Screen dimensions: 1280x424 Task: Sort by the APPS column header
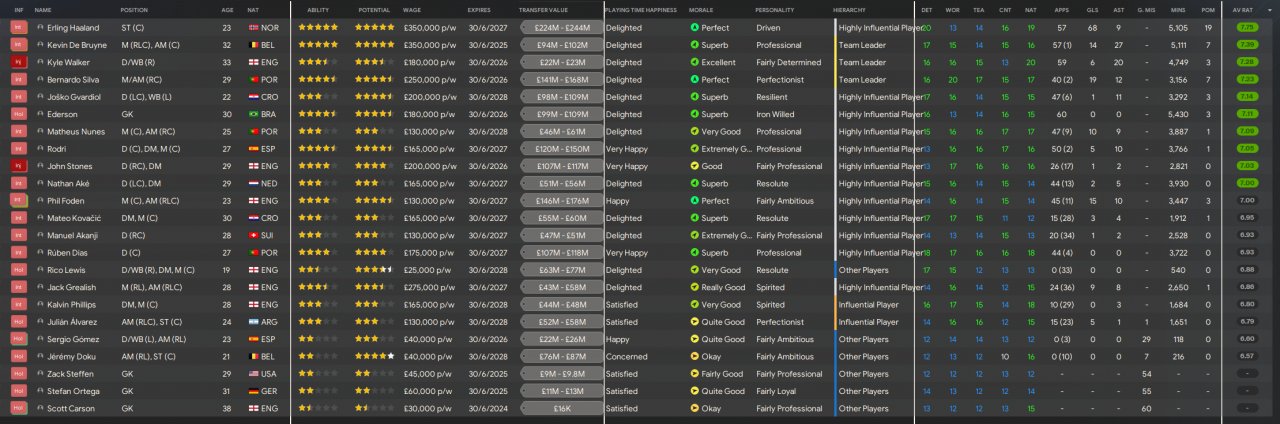[x=1060, y=9]
